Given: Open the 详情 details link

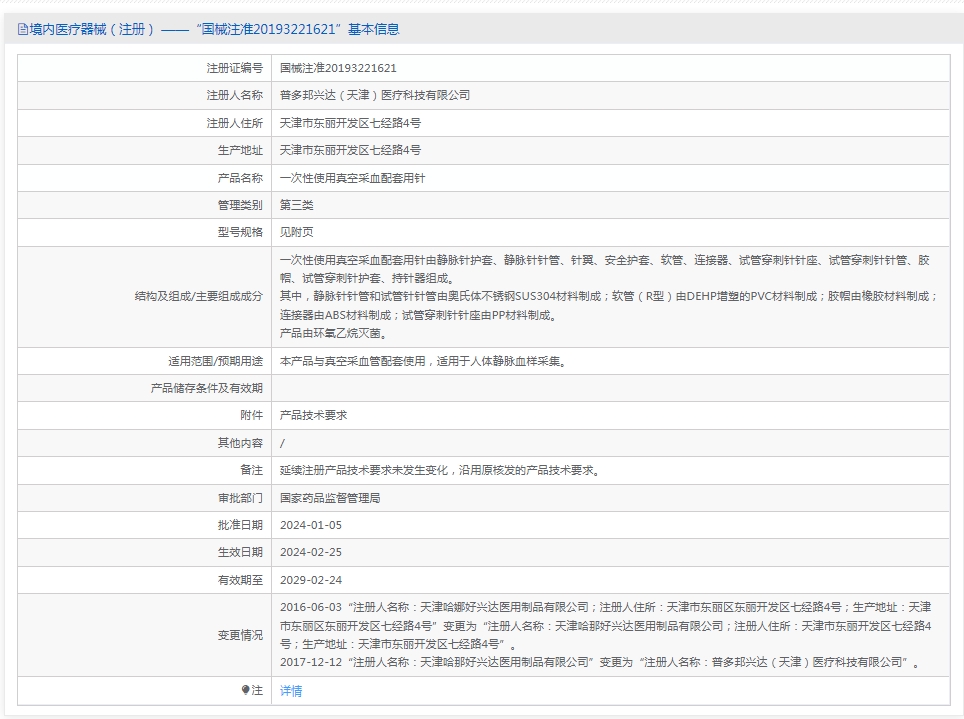Looking at the screenshot, I should [291, 691].
